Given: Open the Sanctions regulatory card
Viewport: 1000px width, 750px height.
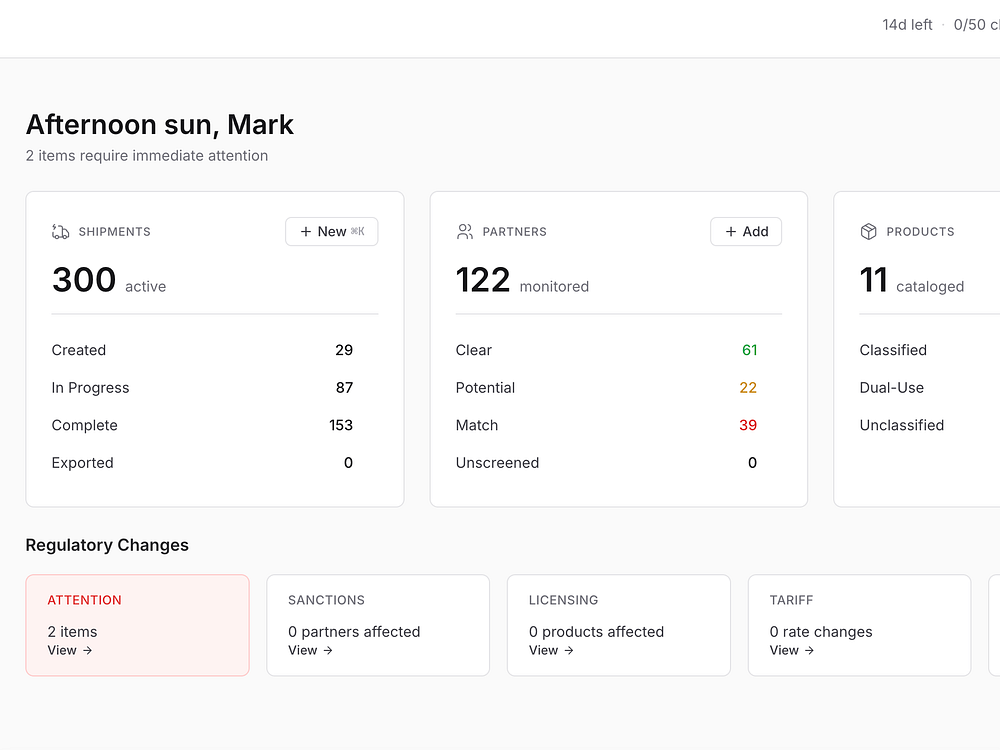Looking at the screenshot, I should point(378,625).
